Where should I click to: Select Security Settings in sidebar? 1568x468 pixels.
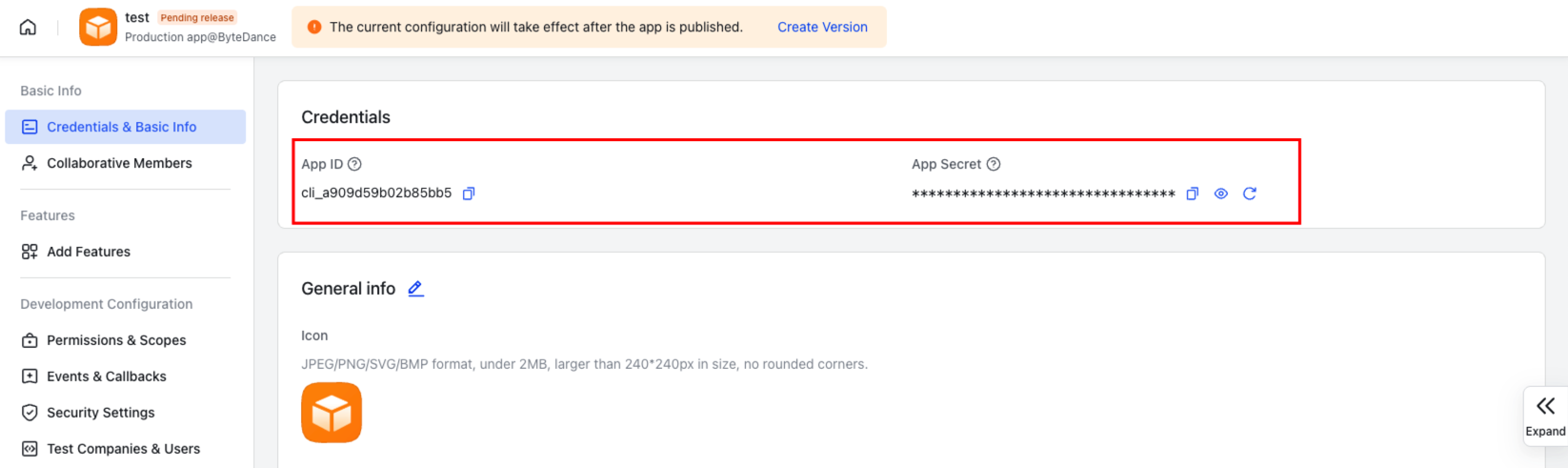[x=101, y=413]
